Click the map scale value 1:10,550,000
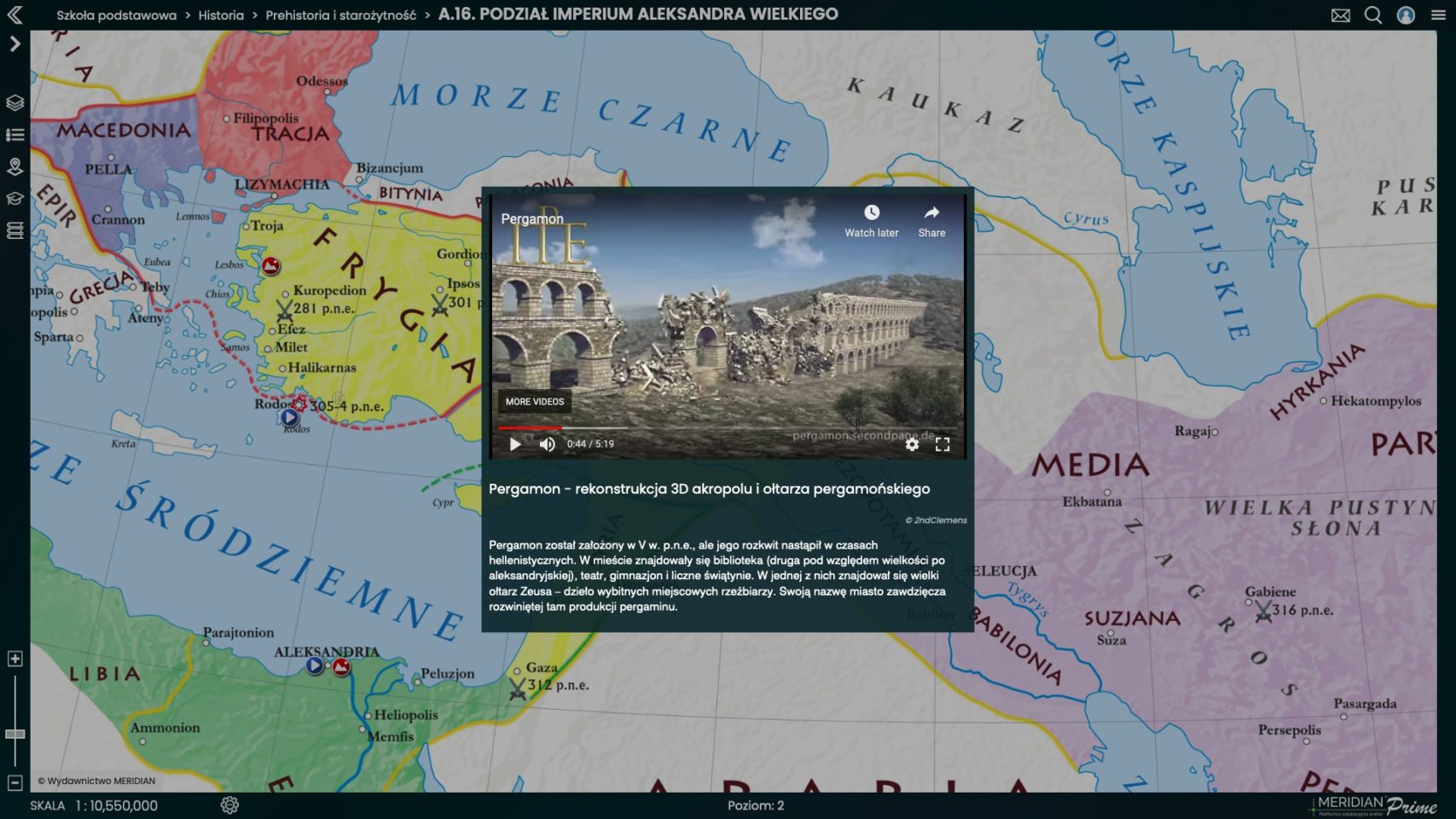1456x819 pixels. click(x=116, y=805)
